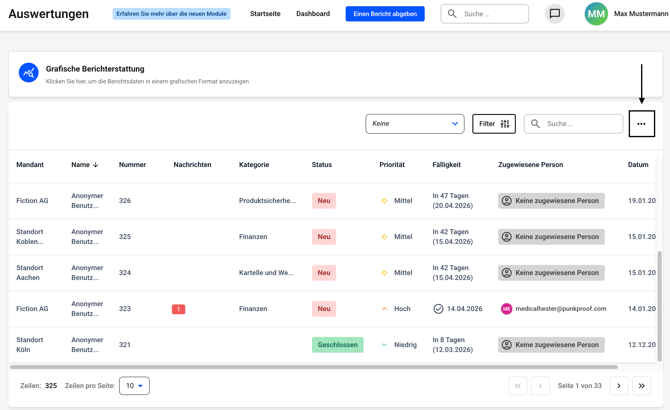Image resolution: width=670 pixels, height=410 pixels.
Task: Expand rows per page dropdown
Action: click(x=134, y=385)
